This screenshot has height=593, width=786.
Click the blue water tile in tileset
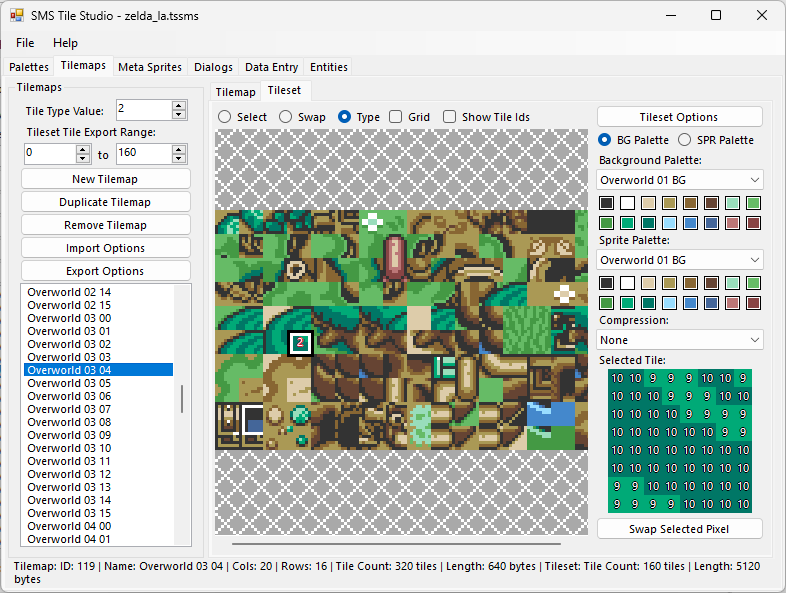coord(550,414)
